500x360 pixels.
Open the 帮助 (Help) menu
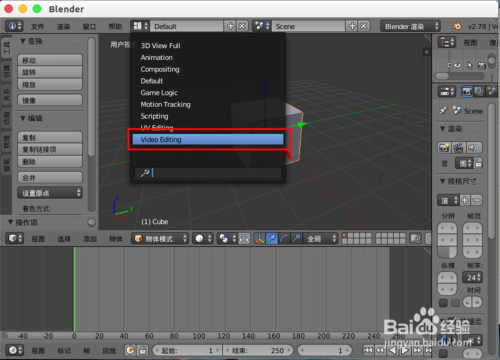coord(115,26)
